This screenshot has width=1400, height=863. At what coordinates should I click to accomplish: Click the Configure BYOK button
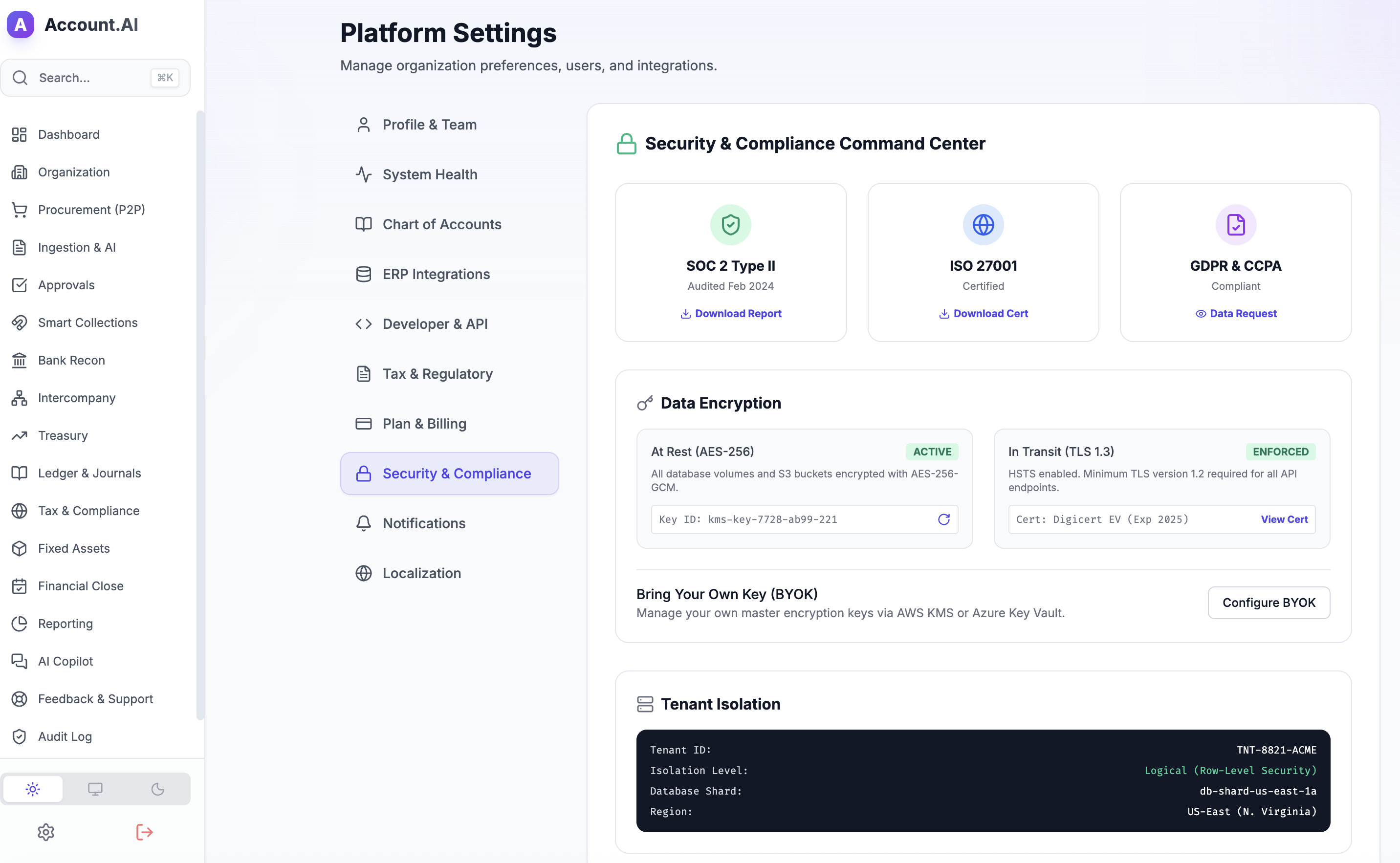tap(1268, 603)
